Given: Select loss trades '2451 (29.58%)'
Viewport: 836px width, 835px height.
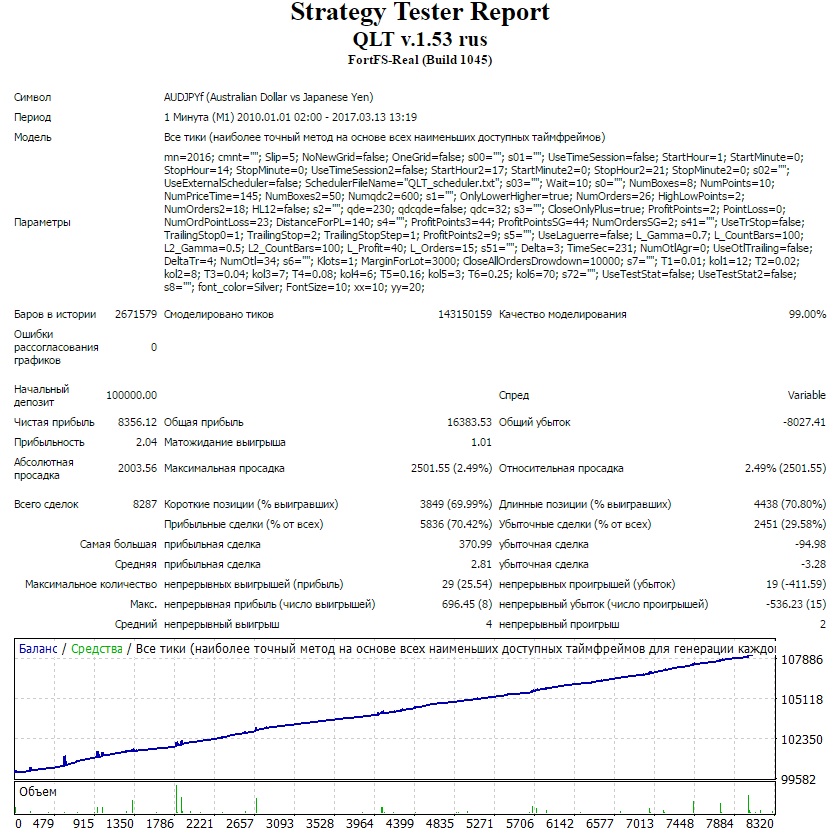Looking at the screenshot, I should point(790,524).
